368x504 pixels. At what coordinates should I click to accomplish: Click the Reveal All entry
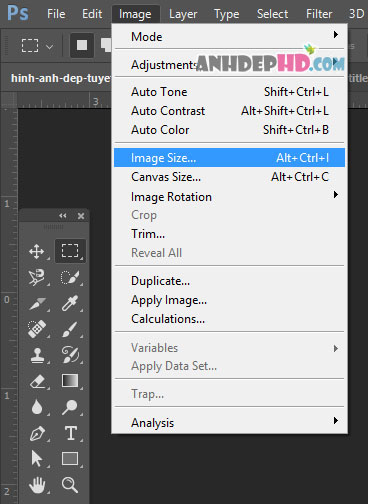[x=229, y=253]
